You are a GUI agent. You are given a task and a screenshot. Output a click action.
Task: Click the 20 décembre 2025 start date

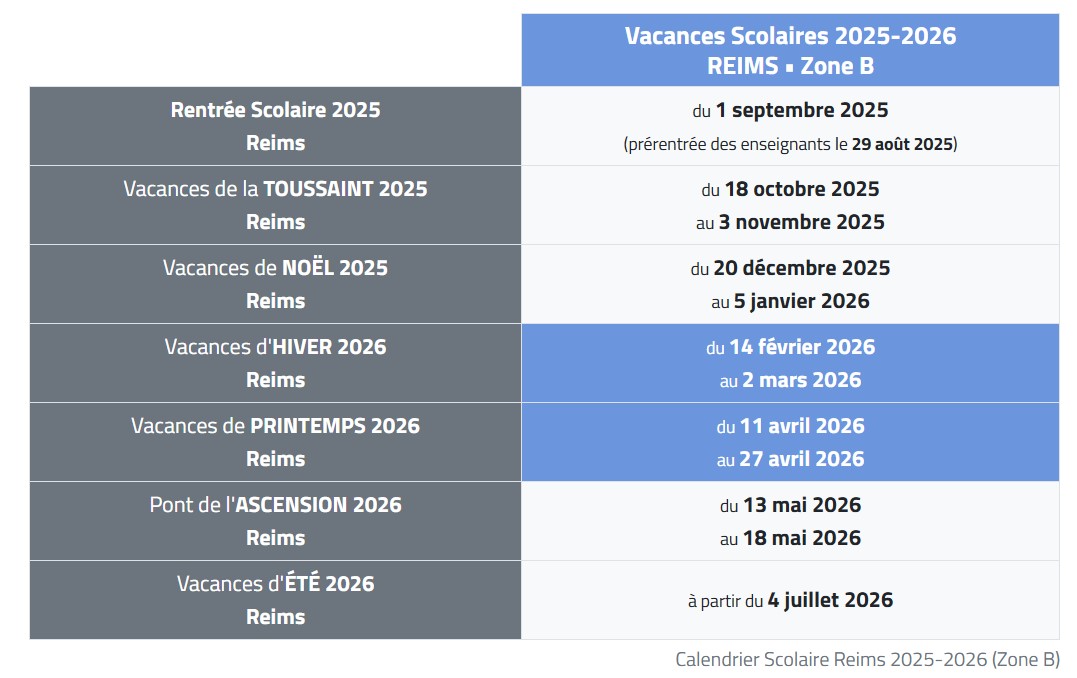(802, 268)
